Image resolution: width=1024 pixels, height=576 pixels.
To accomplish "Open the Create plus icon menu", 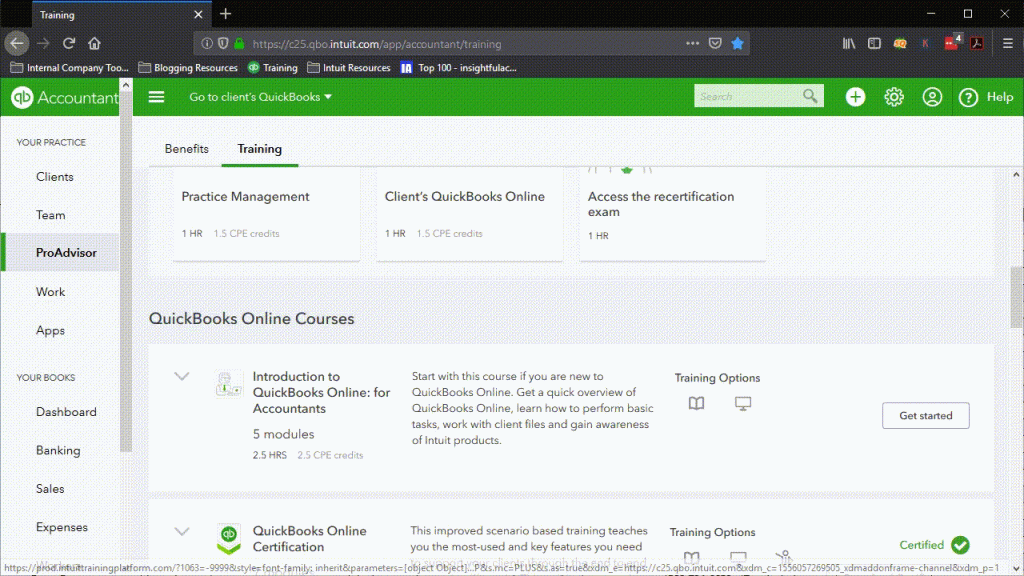I will point(855,97).
